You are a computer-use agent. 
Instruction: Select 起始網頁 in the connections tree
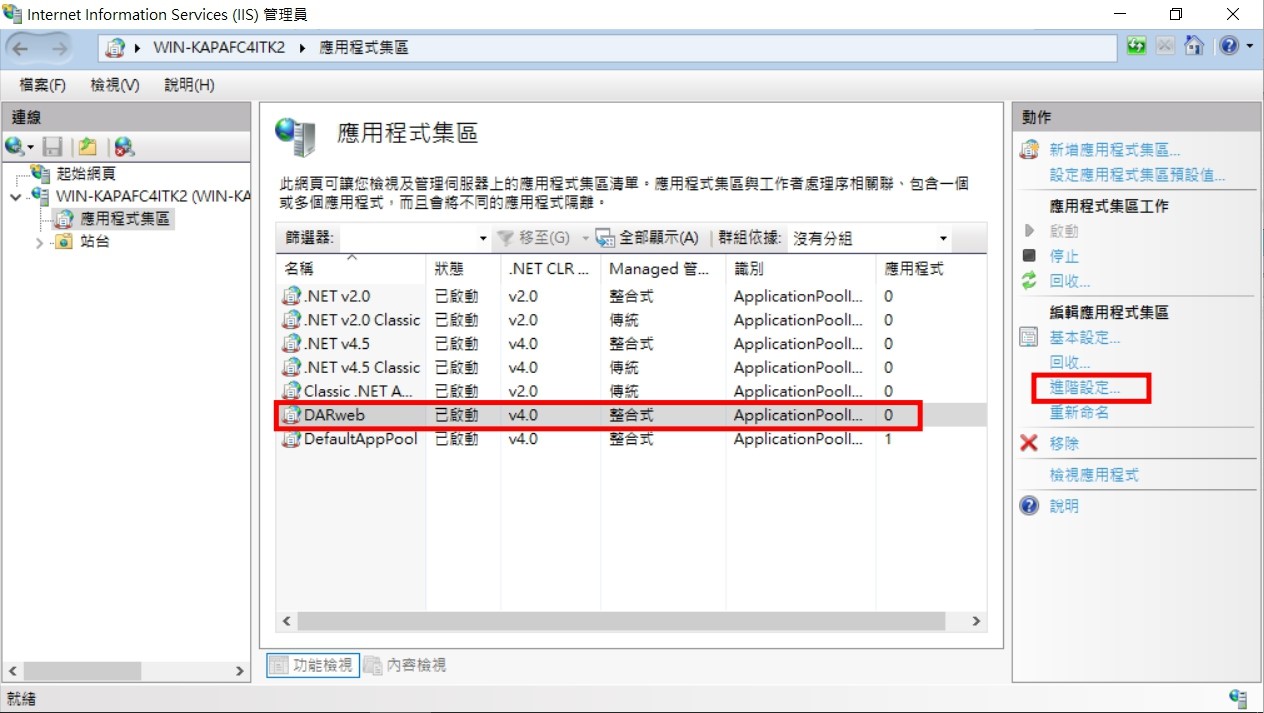point(85,174)
